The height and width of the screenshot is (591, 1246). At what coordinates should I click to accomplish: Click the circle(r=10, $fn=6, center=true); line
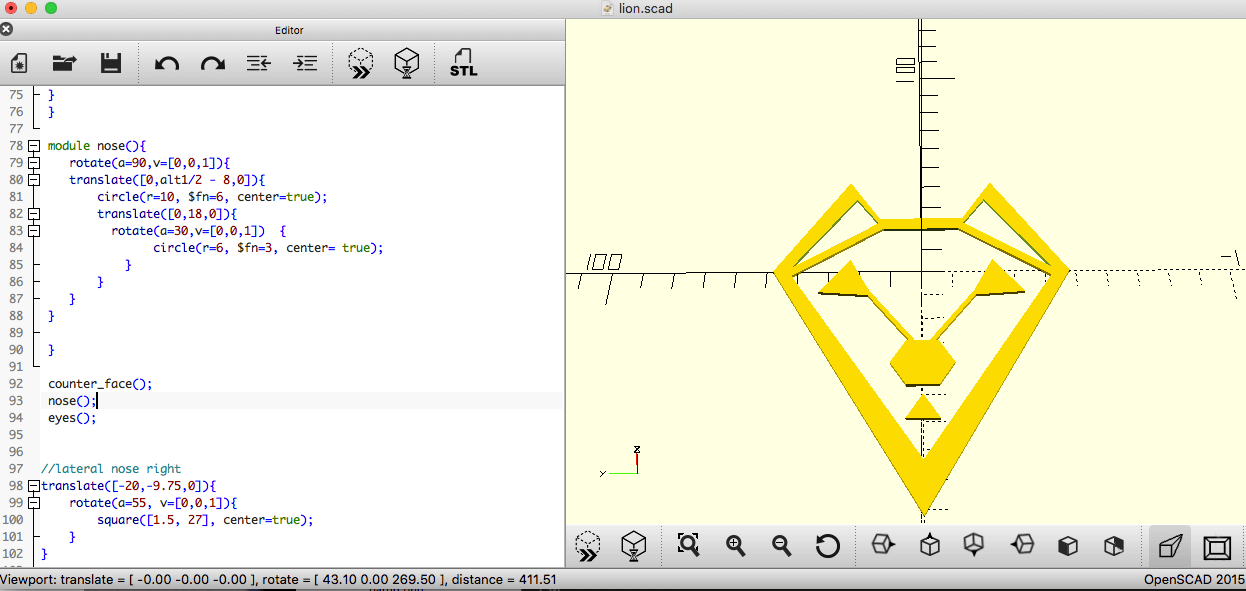(212, 197)
